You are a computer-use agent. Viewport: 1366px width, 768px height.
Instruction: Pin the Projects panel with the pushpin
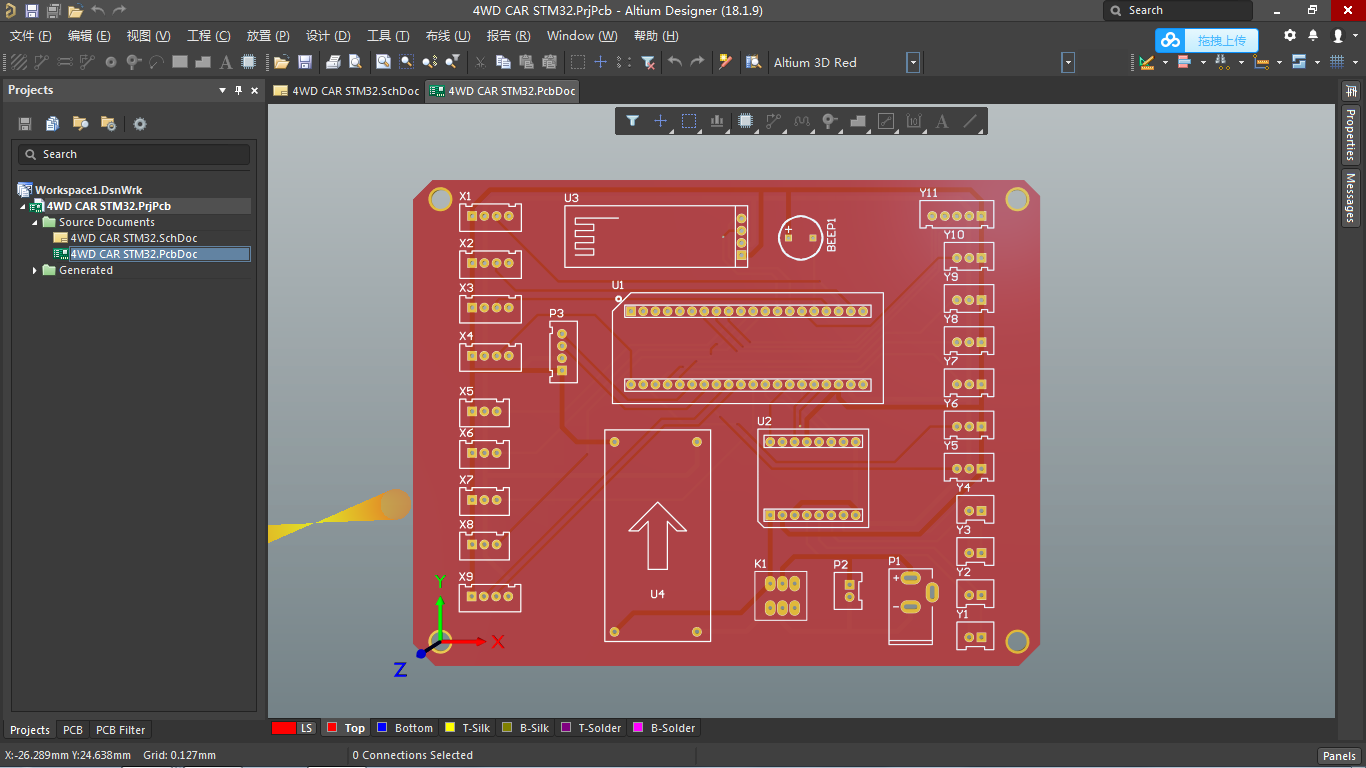(238, 90)
